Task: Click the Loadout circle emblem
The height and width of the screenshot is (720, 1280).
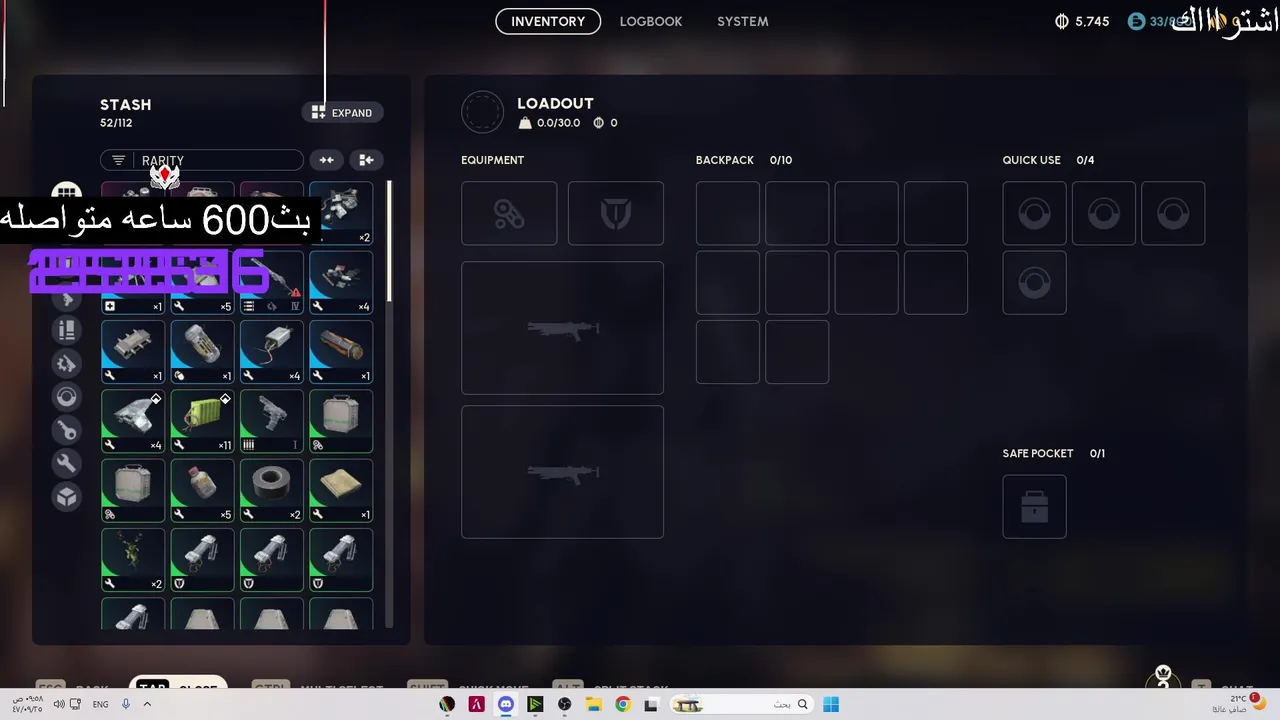Action: tap(482, 112)
